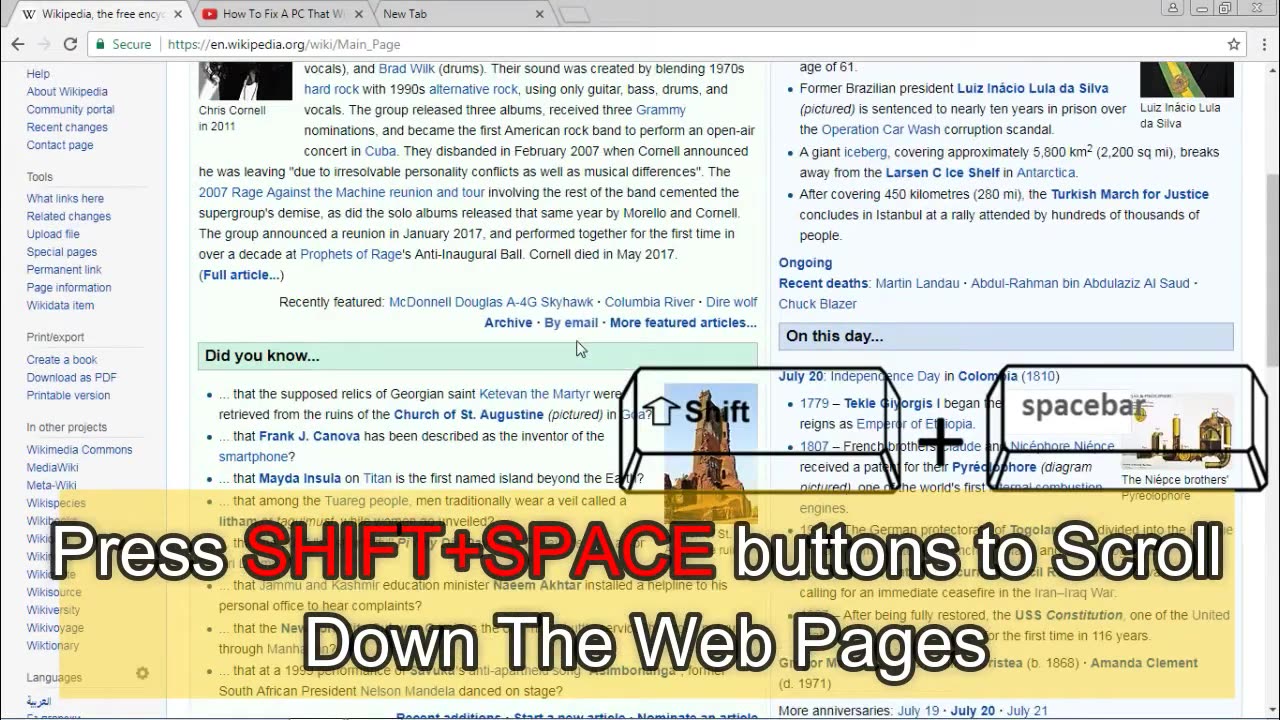The width and height of the screenshot is (1280, 720).
Task: Click Download as PDF link
Action: 71,378
